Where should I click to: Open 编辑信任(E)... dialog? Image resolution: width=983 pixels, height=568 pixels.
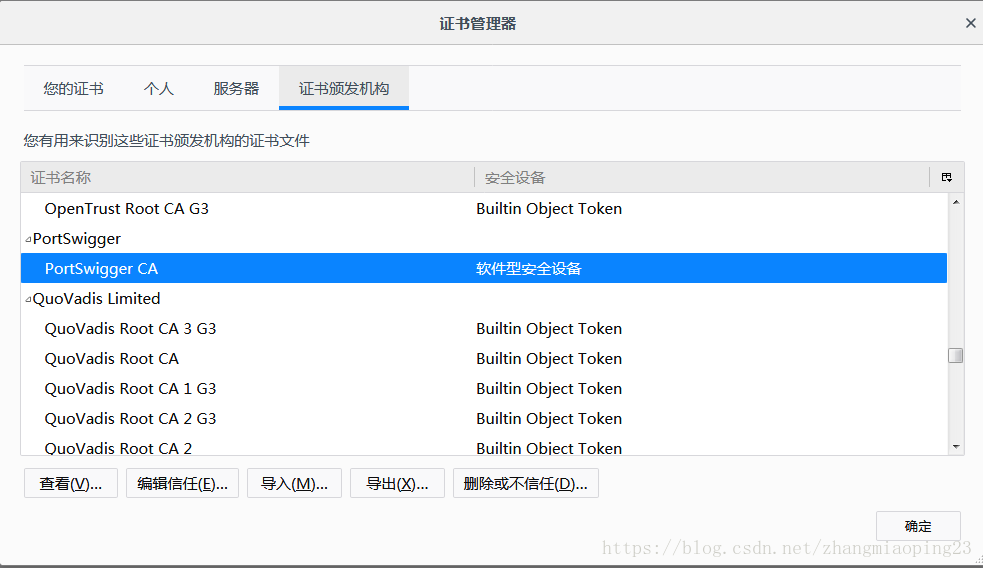pyautogui.click(x=182, y=483)
